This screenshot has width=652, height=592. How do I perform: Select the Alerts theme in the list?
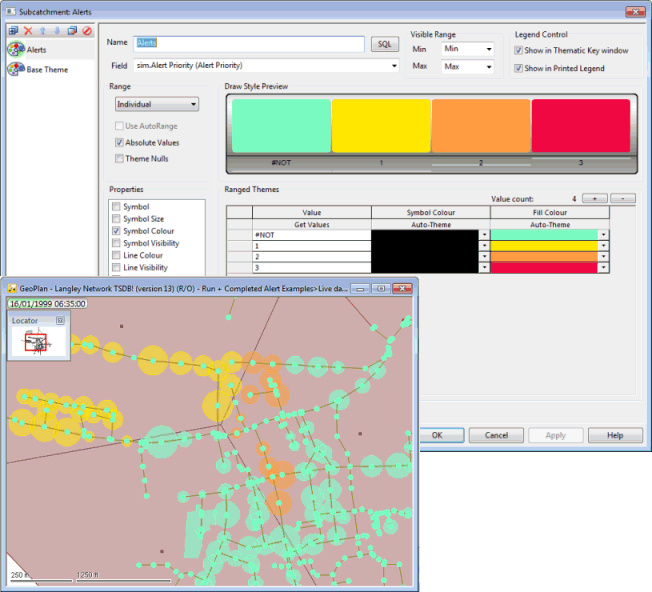tap(35, 49)
